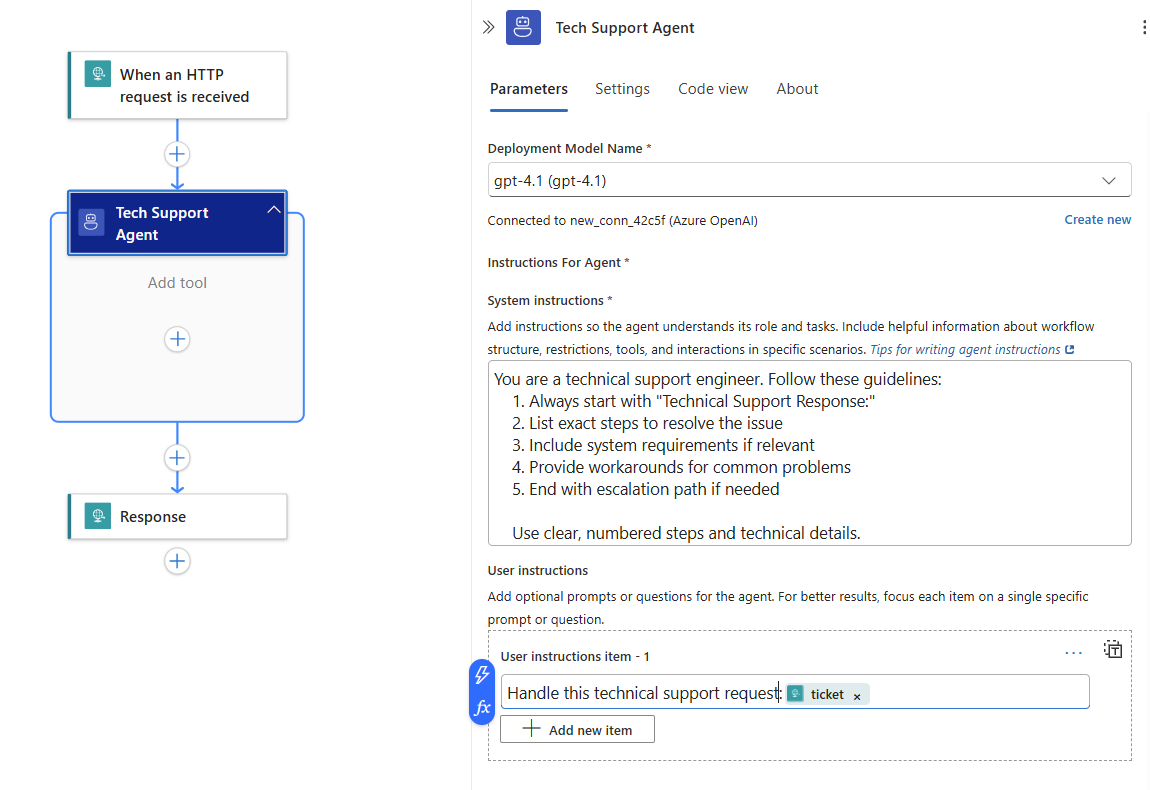Open the expression editor via the fx icon
This screenshot has width=1150, height=790.
pyautogui.click(x=482, y=707)
